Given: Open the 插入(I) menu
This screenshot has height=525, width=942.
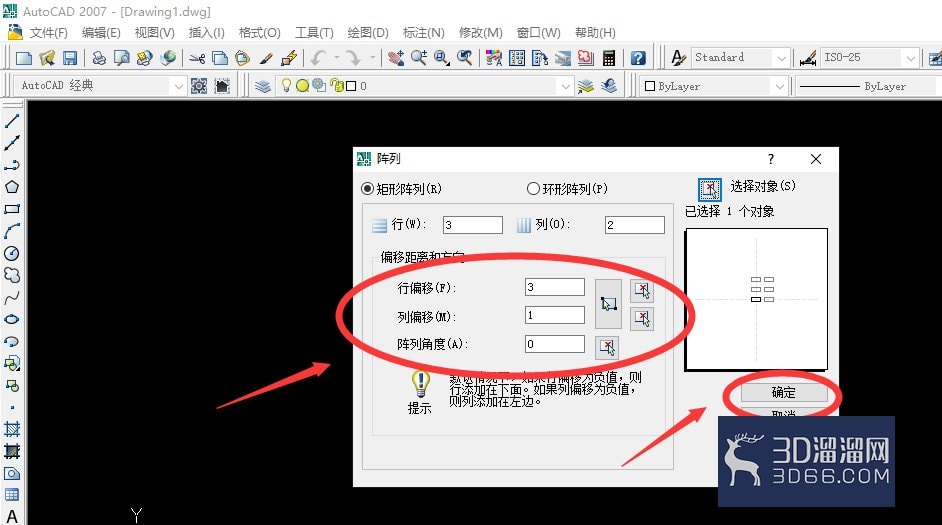Looking at the screenshot, I should tap(206, 32).
